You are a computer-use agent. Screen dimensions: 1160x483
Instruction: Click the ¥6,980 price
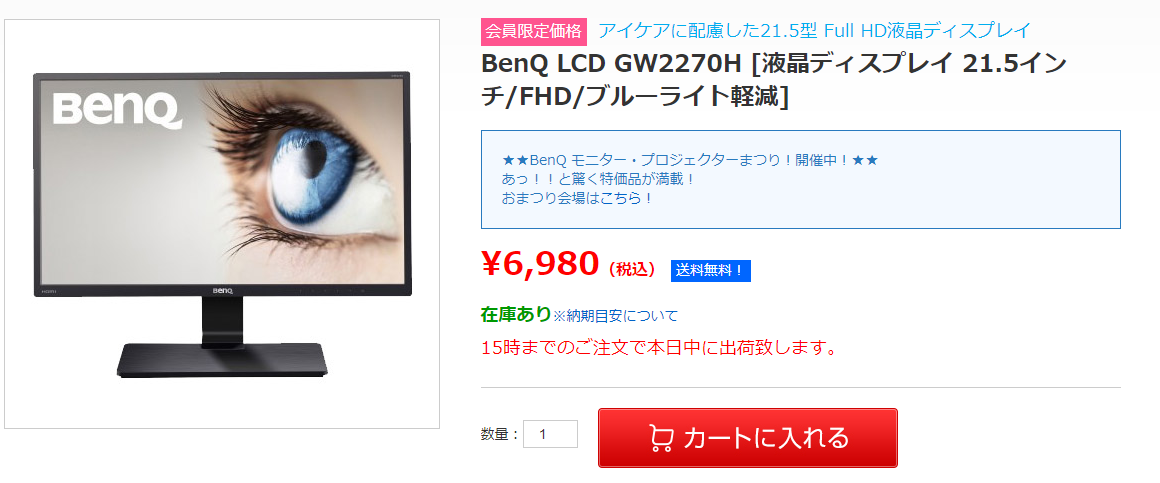tap(539, 263)
